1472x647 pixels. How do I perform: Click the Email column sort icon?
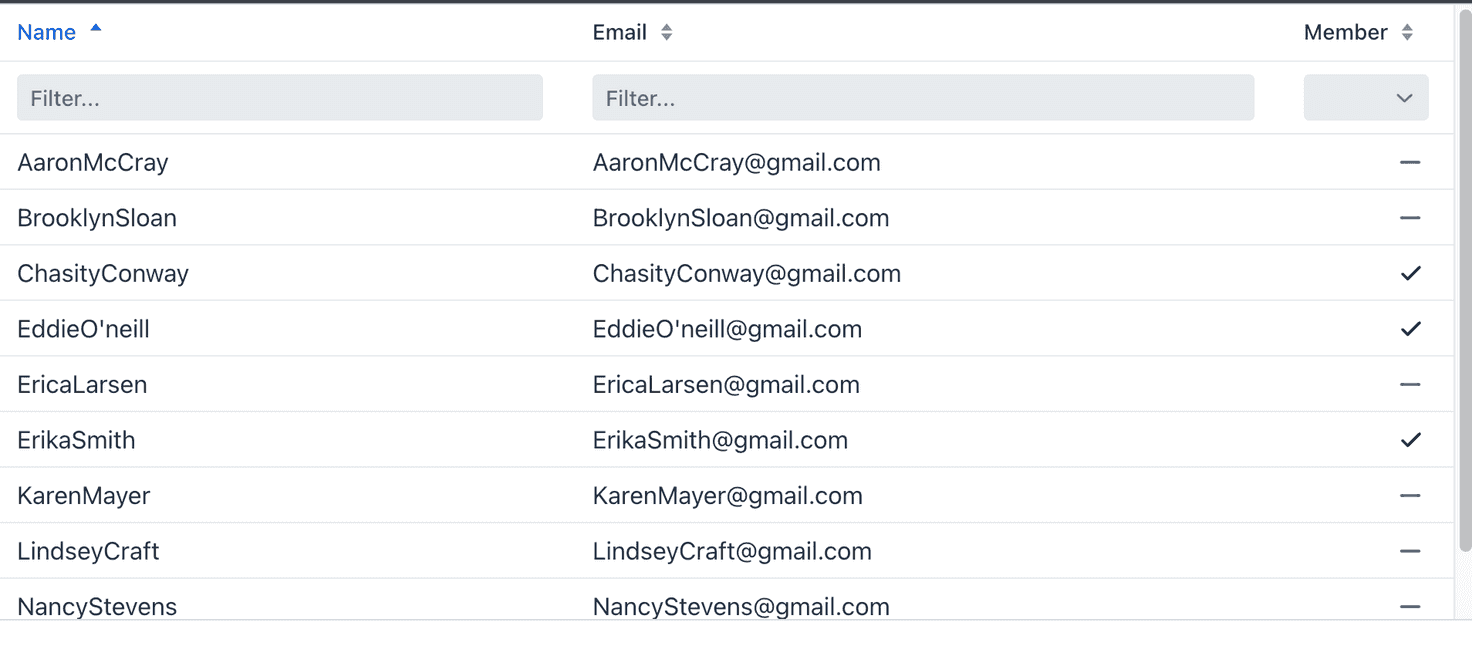666,32
